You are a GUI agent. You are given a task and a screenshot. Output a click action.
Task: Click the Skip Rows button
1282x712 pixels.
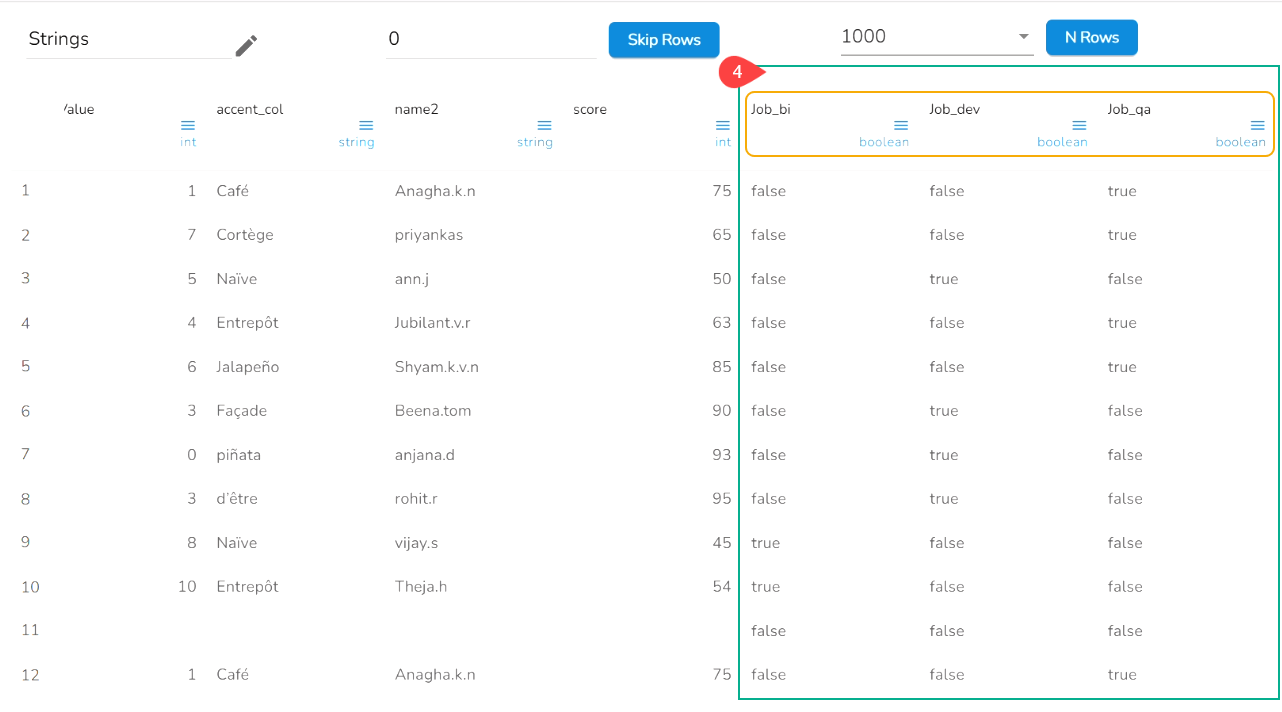(664, 40)
